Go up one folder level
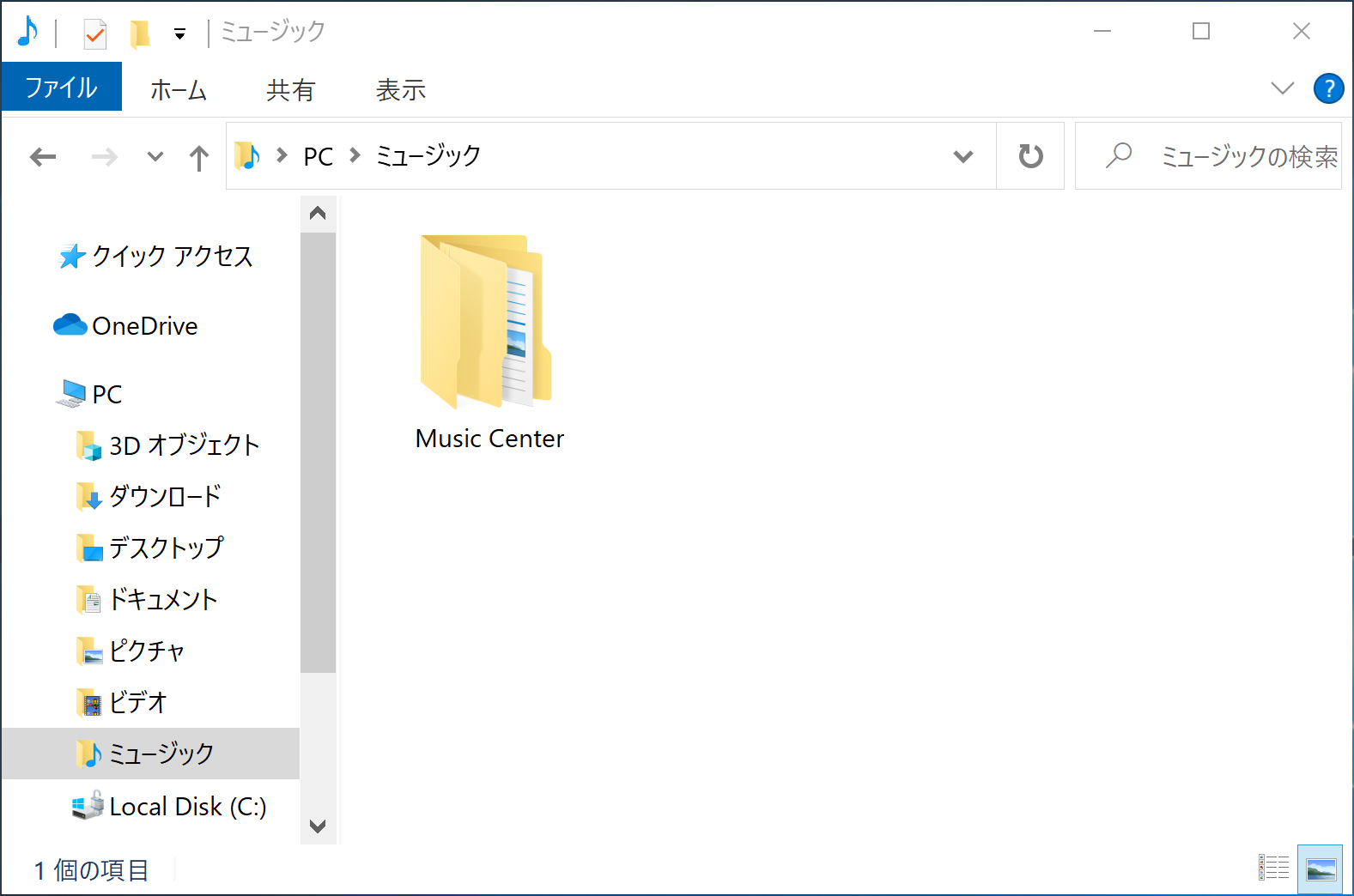 [199, 157]
